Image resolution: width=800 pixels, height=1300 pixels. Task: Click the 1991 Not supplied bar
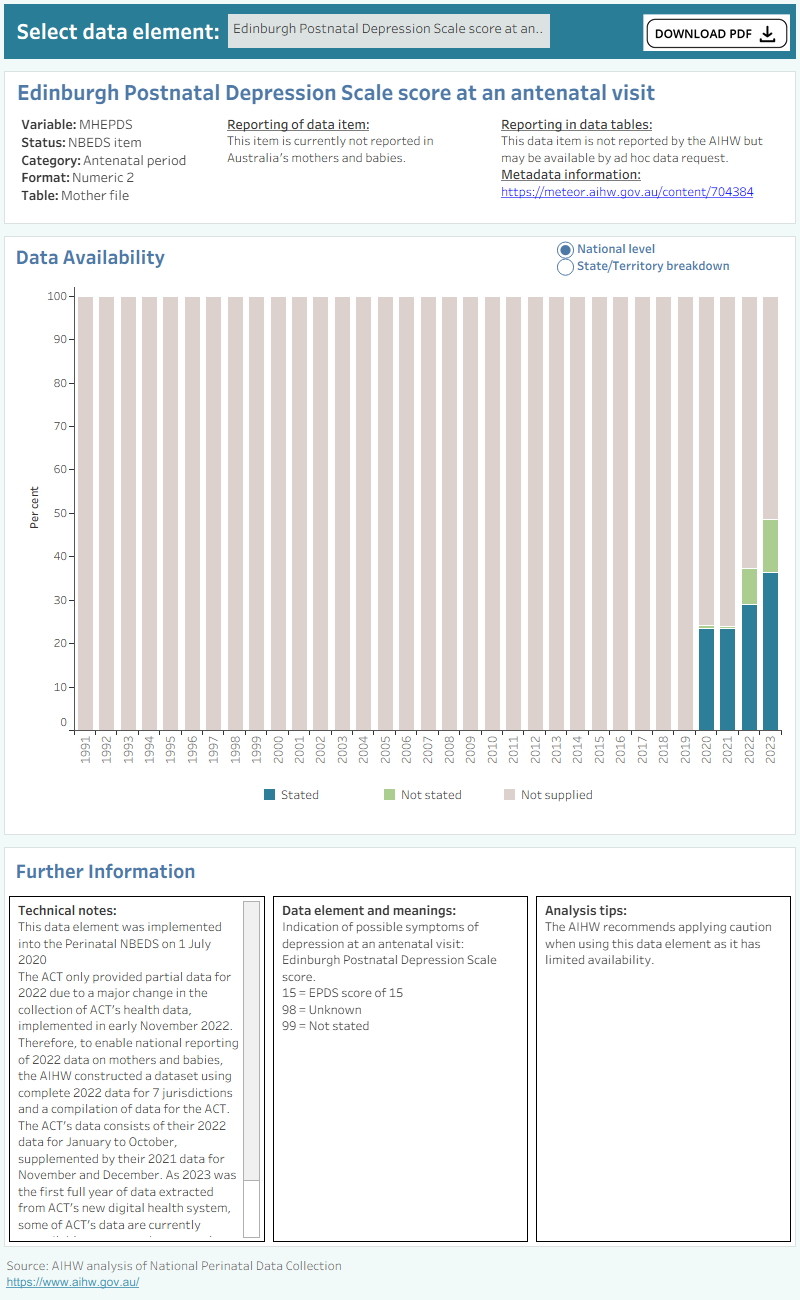click(85, 513)
